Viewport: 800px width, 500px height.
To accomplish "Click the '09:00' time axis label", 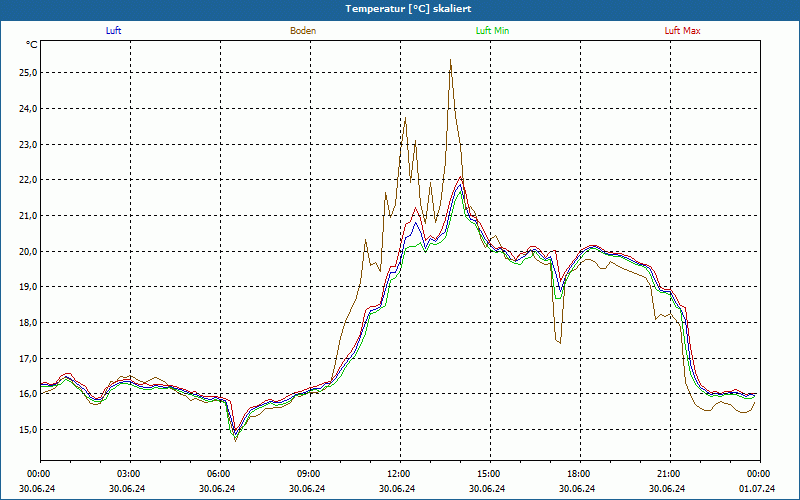I will pos(310,474).
